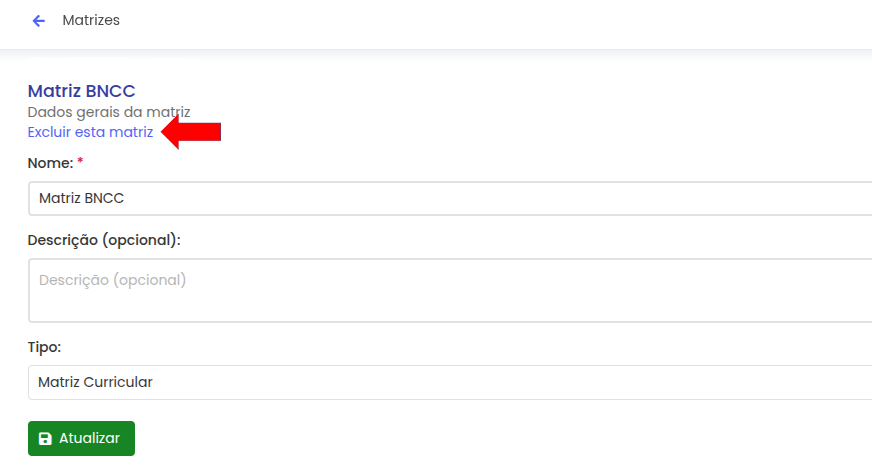
Task: Click the 'Descrição (opcional):' field label
Action: (103, 241)
